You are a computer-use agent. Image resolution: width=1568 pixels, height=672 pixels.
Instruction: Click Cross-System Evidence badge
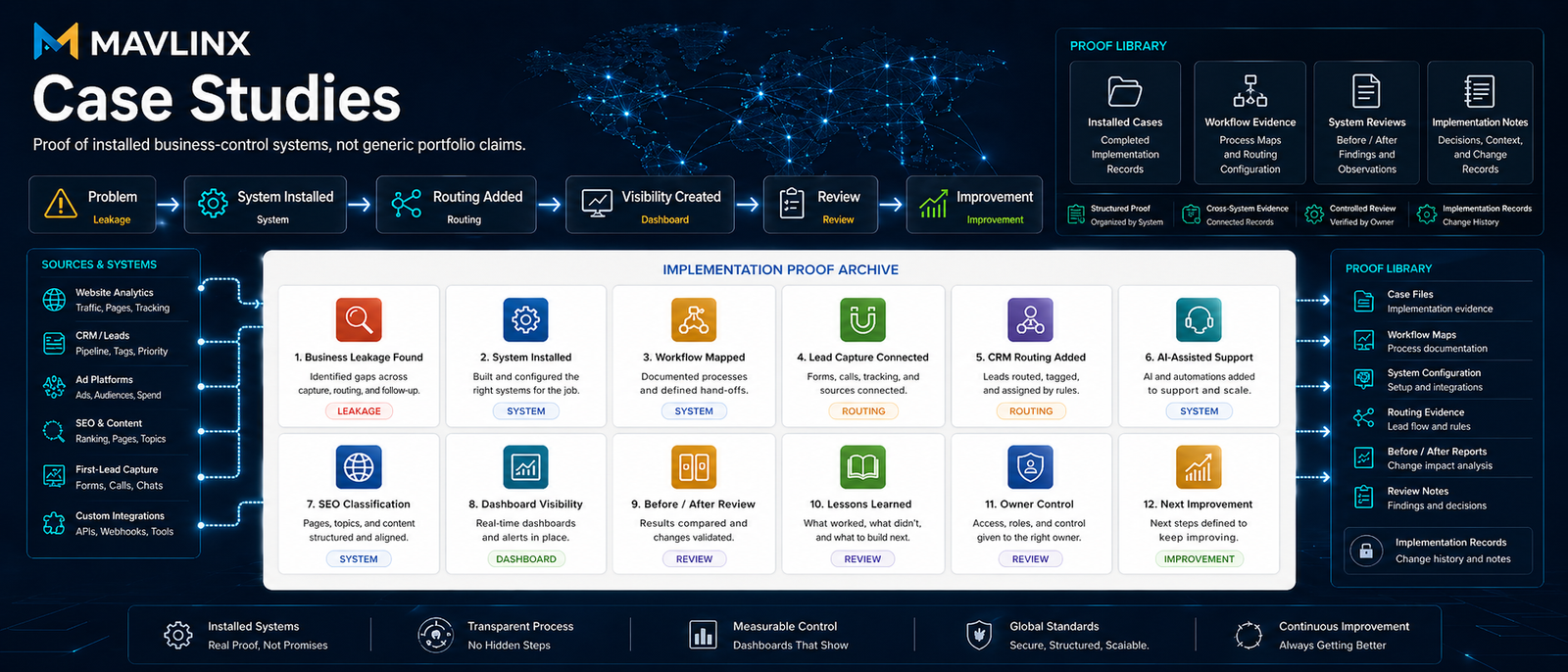(1236, 215)
